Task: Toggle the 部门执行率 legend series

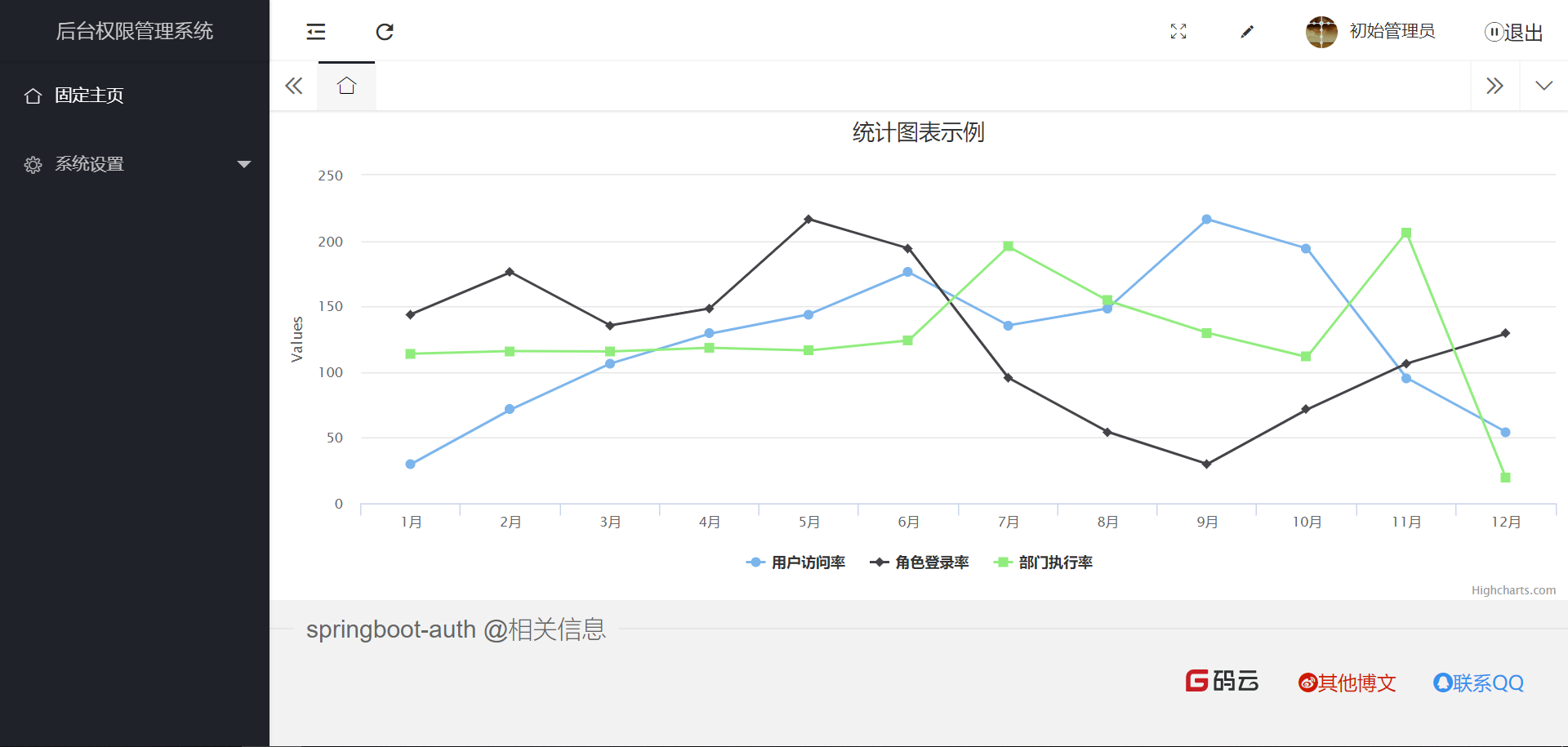Action: tap(1043, 562)
